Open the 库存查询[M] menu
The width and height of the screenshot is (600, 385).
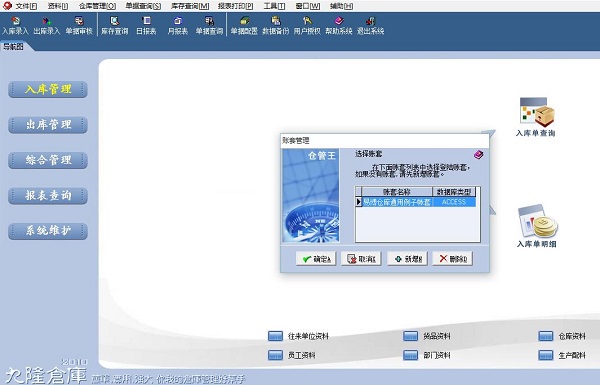[x=190, y=6]
